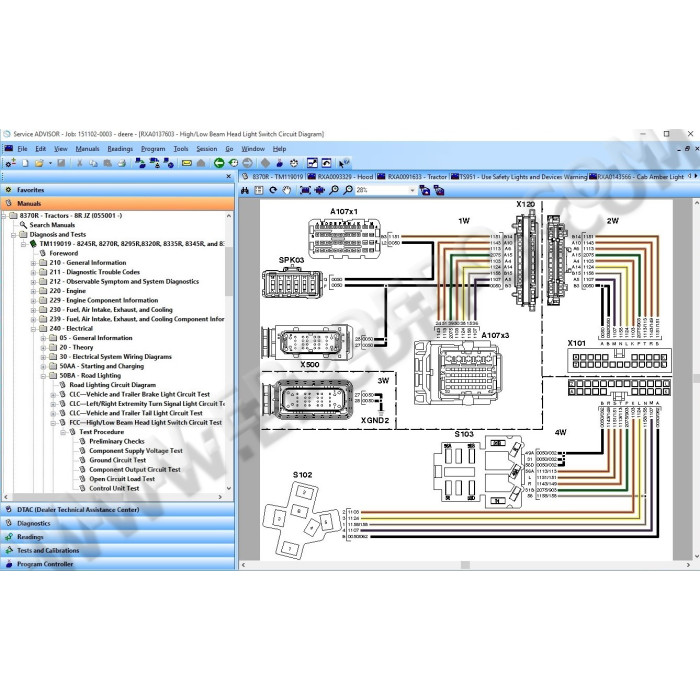Select the Preliminary Checks tree item
The image size is (700, 700).
click(117, 442)
